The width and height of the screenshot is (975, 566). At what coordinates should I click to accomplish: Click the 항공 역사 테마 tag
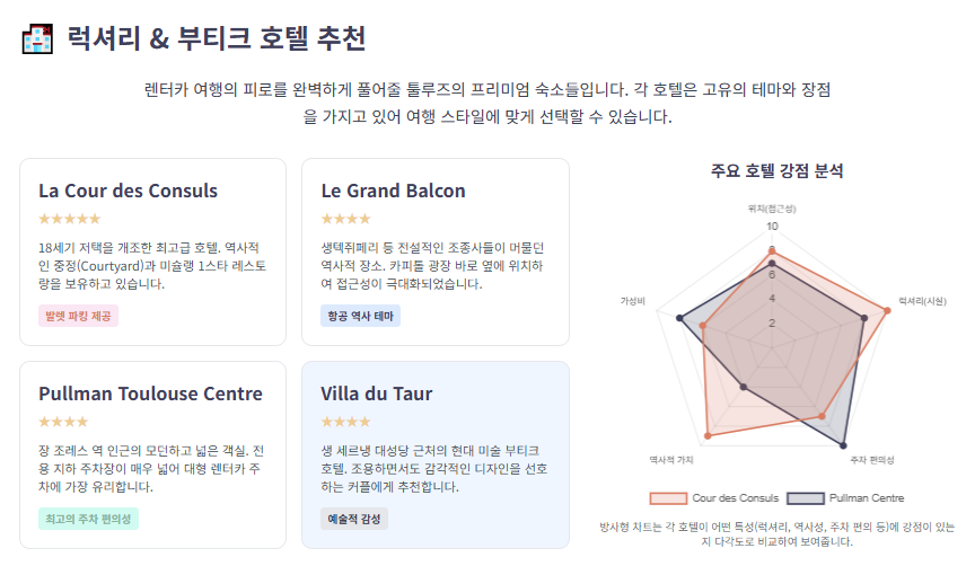(361, 316)
